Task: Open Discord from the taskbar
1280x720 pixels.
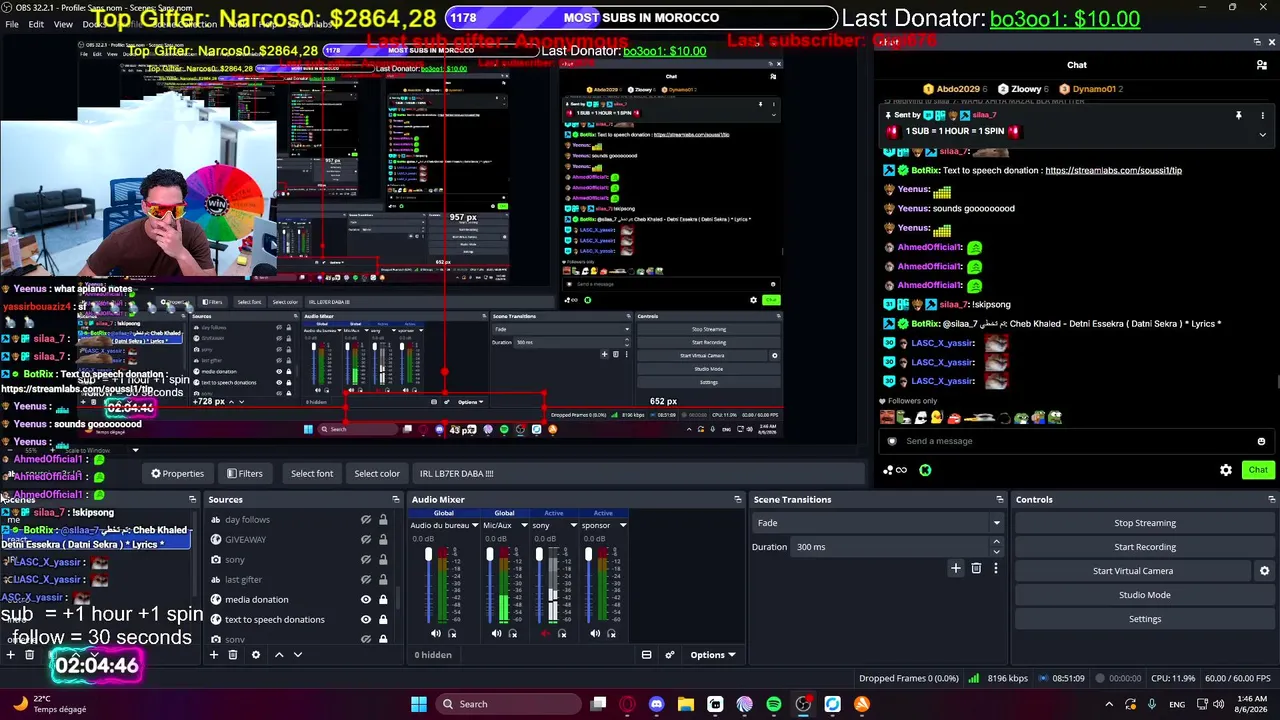Action: click(656, 704)
